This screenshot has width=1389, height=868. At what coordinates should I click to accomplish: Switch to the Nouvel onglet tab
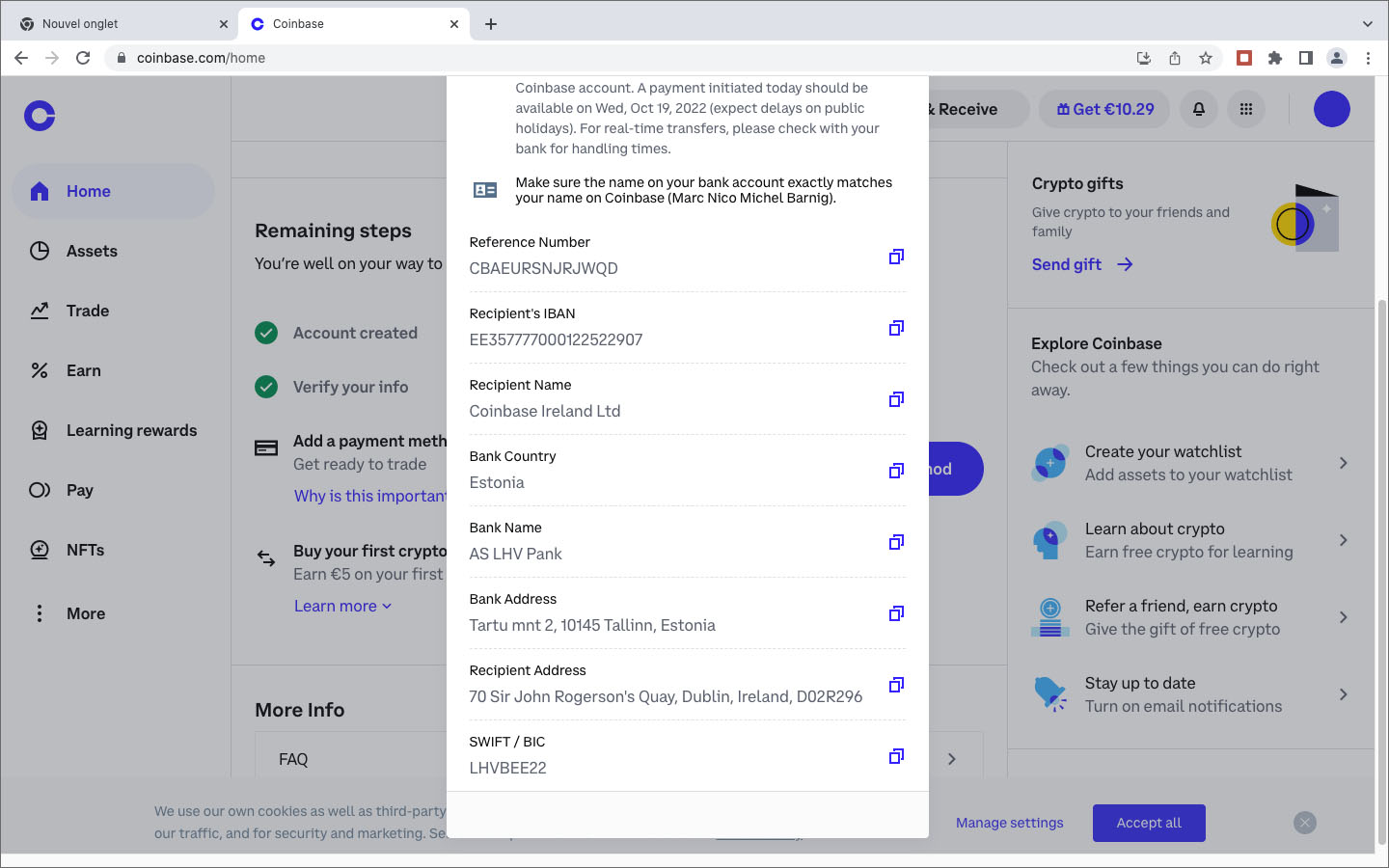click(x=116, y=24)
